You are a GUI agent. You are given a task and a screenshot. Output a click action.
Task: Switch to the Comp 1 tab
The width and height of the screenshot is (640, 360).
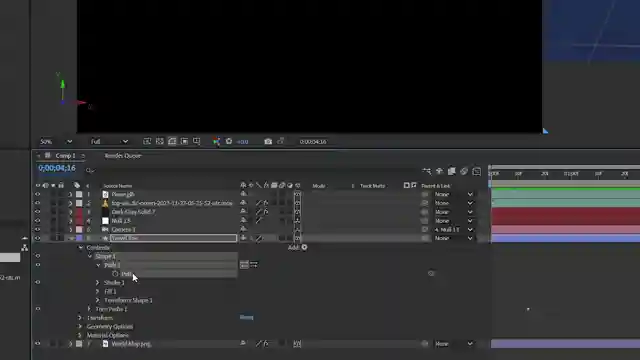(65, 156)
